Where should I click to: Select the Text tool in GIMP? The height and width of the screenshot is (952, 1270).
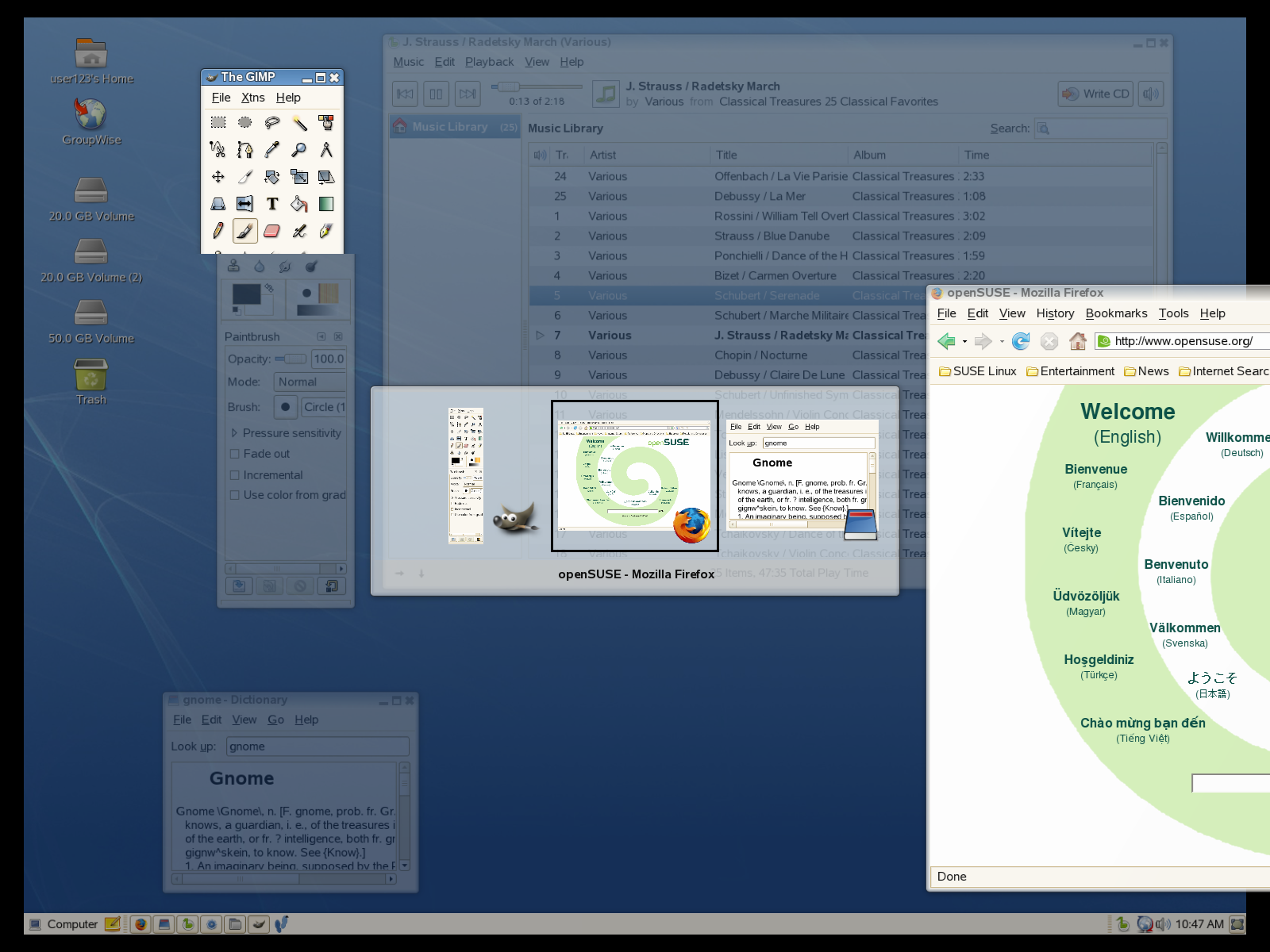[x=272, y=204]
